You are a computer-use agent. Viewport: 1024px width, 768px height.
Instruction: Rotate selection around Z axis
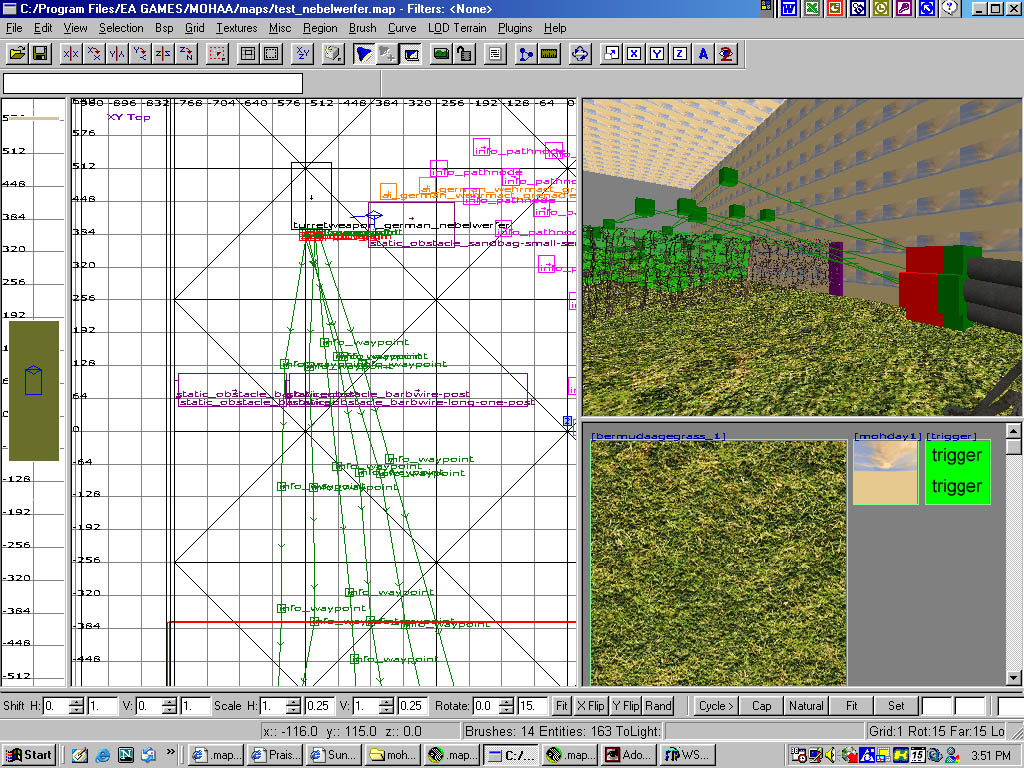click(186, 53)
